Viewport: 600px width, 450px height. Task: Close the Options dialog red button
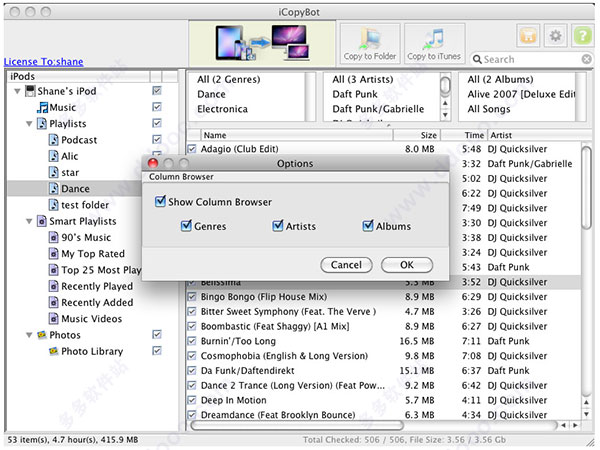(x=153, y=163)
